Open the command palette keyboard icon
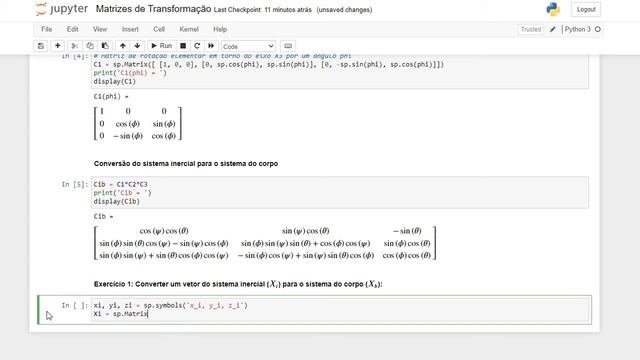Screen dimensions: 640x360 [x=288, y=46]
